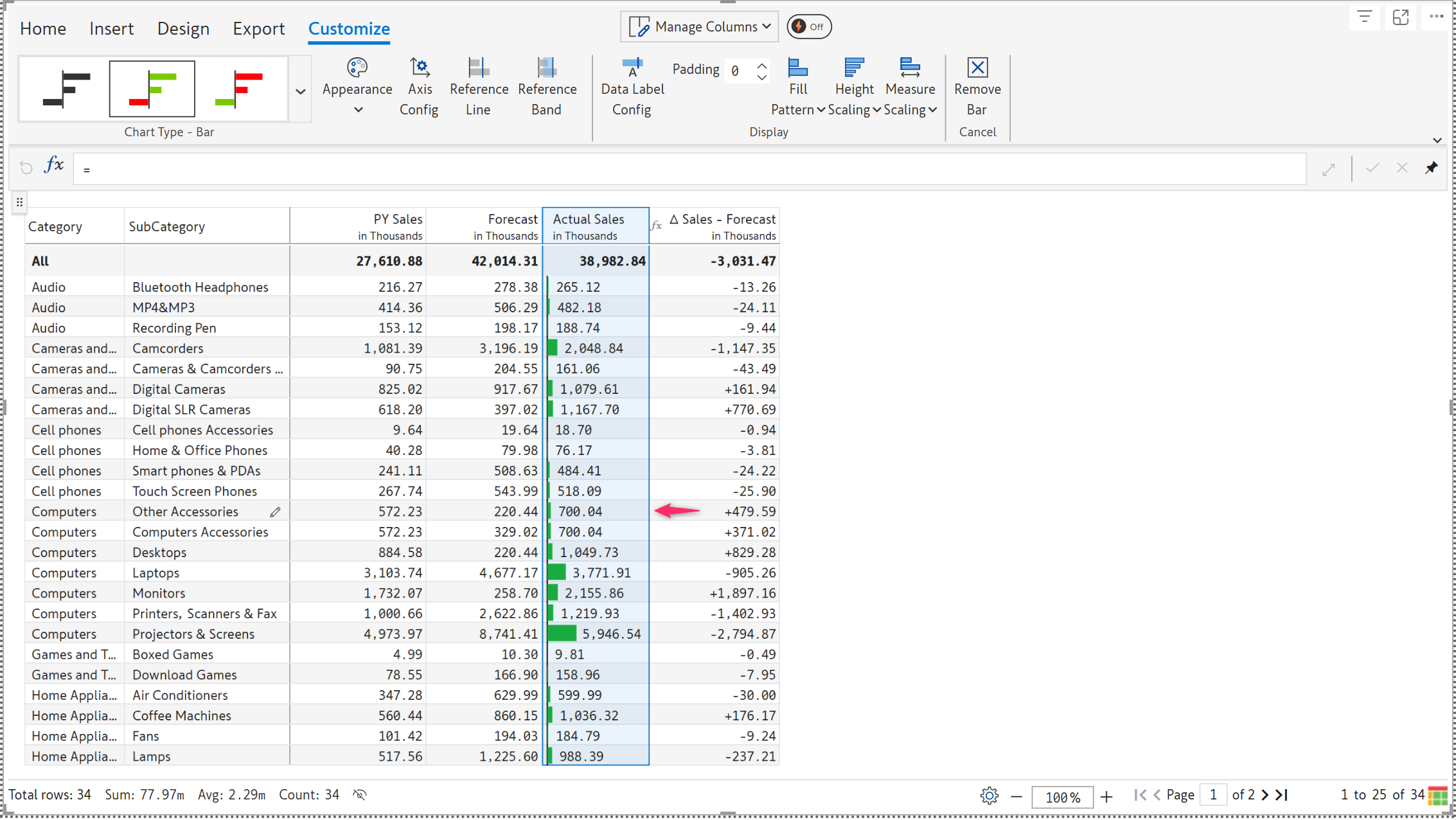Viewport: 1456px width, 820px height.
Task: Toggle hidden rows eye icon in status bar
Action: point(360,795)
